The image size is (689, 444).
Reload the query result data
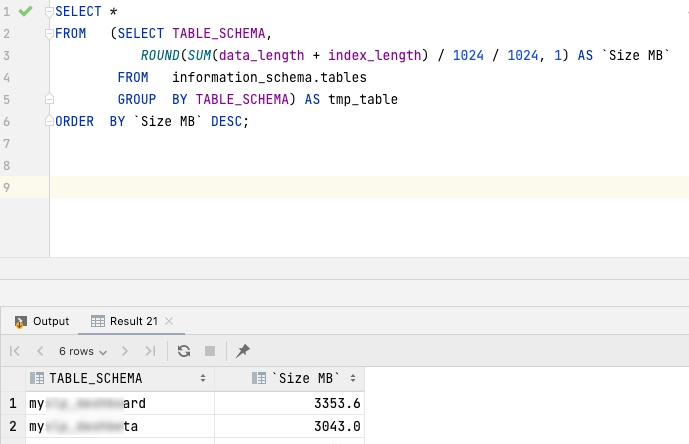[184, 351]
